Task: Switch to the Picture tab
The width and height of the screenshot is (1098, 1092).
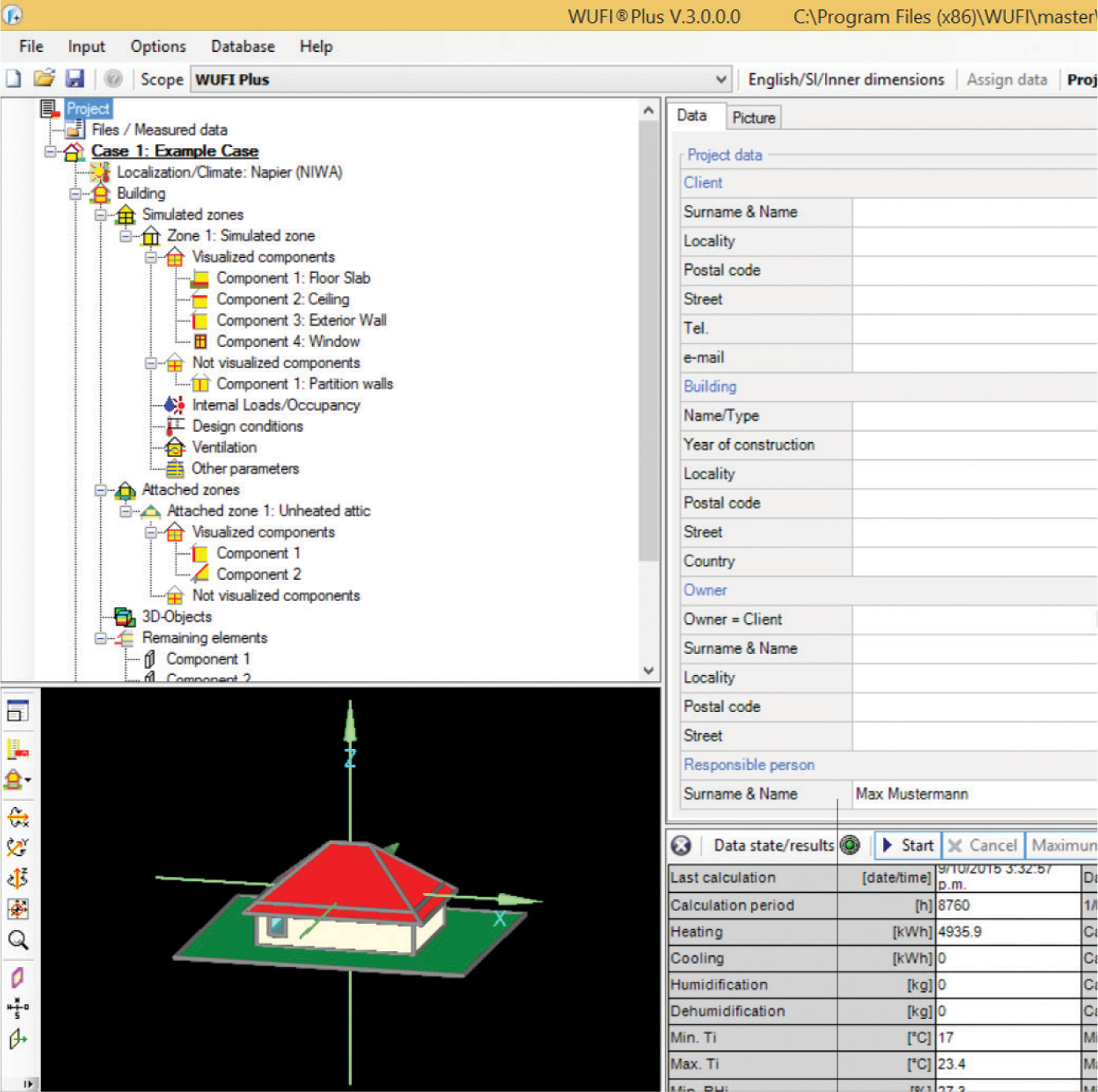Action: pyautogui.click(x=754, y=118)
